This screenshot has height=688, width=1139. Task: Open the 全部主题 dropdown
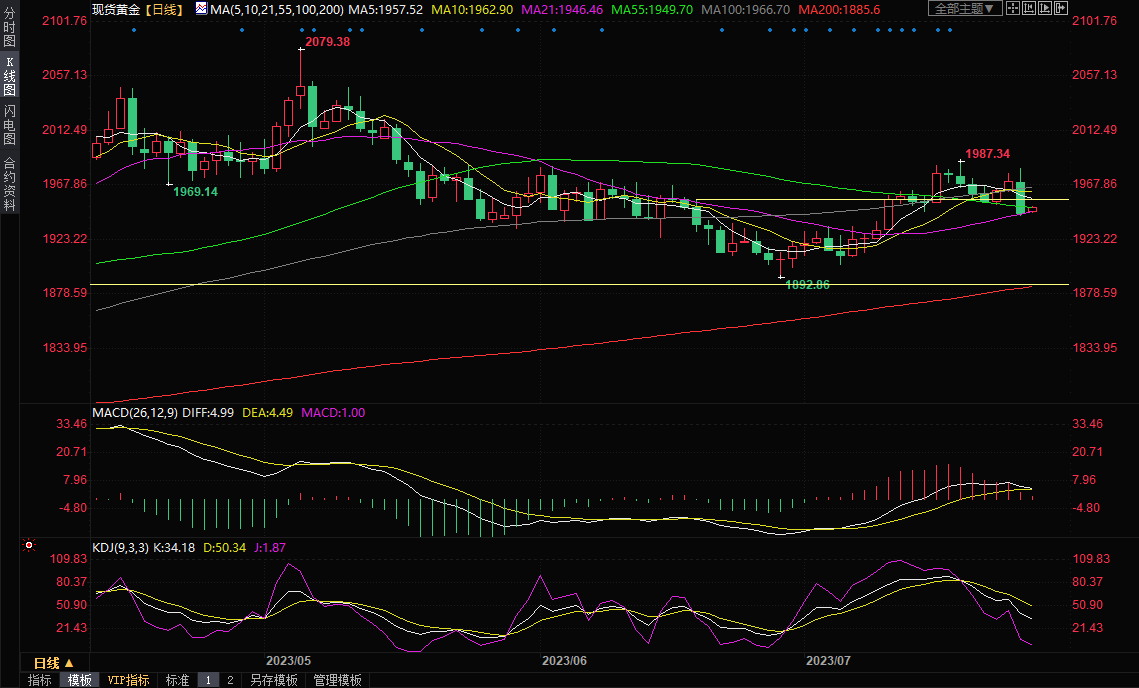pos(964,8)
